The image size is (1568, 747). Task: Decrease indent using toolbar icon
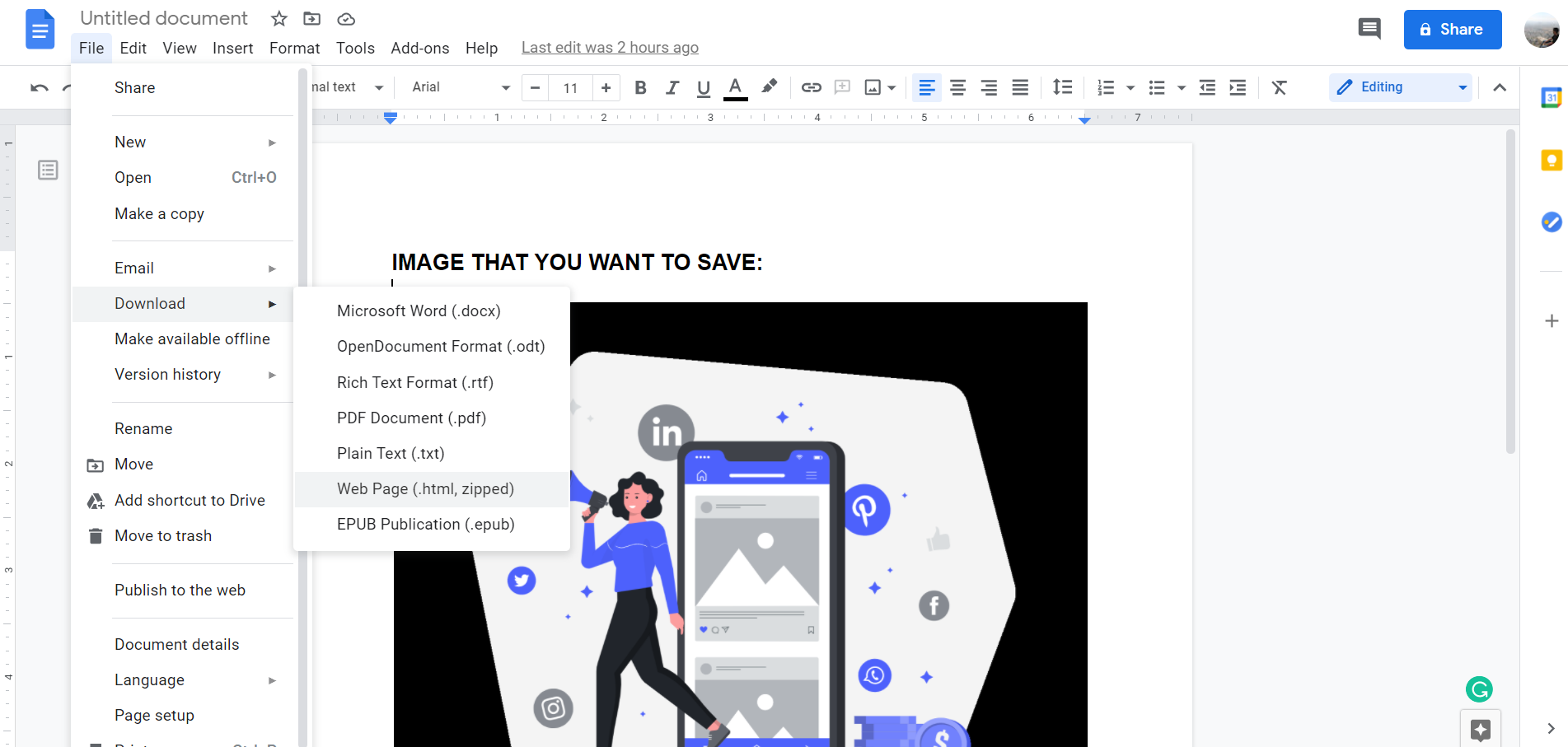tap(1207, 87)
